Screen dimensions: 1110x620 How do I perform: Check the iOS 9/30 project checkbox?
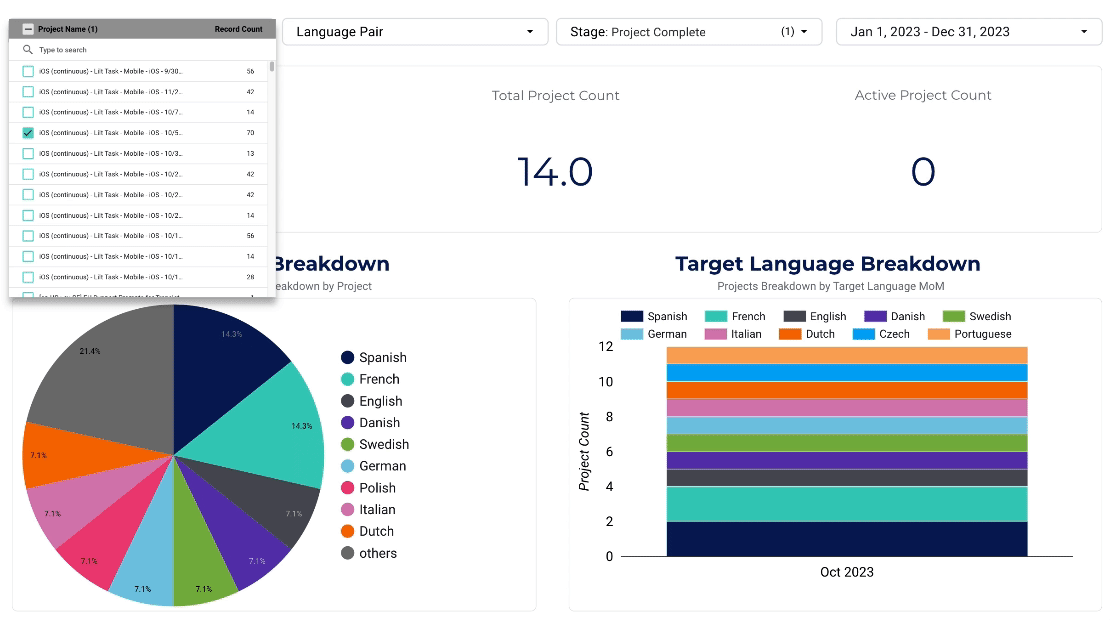click(x=28, y=71)
